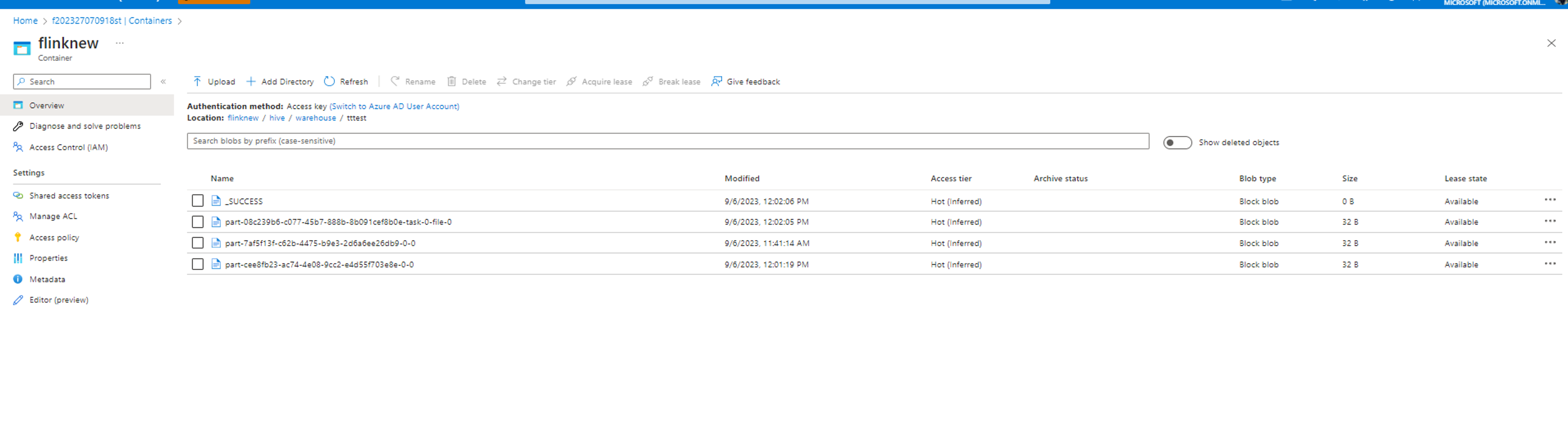Click the flinknew container icon
The width and height of the screenshot is (1568, 424).
point(22,49)
